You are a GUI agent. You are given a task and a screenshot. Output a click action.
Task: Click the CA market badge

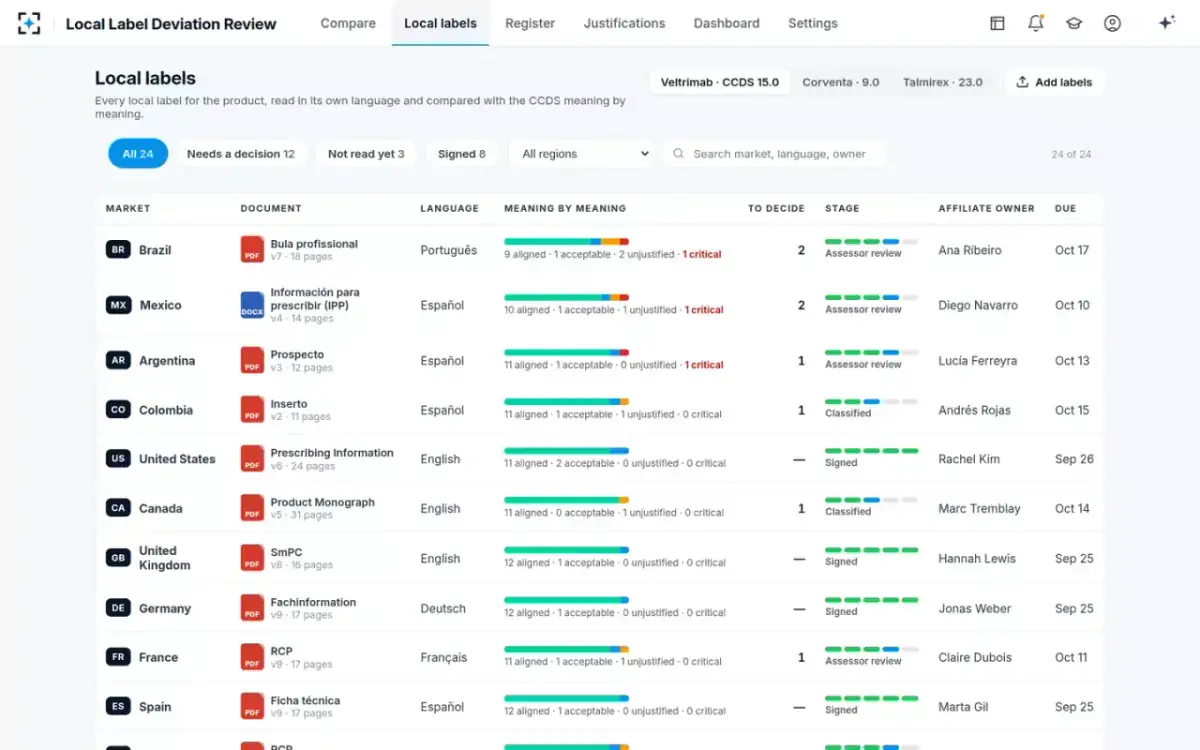[x=118, y=508]
